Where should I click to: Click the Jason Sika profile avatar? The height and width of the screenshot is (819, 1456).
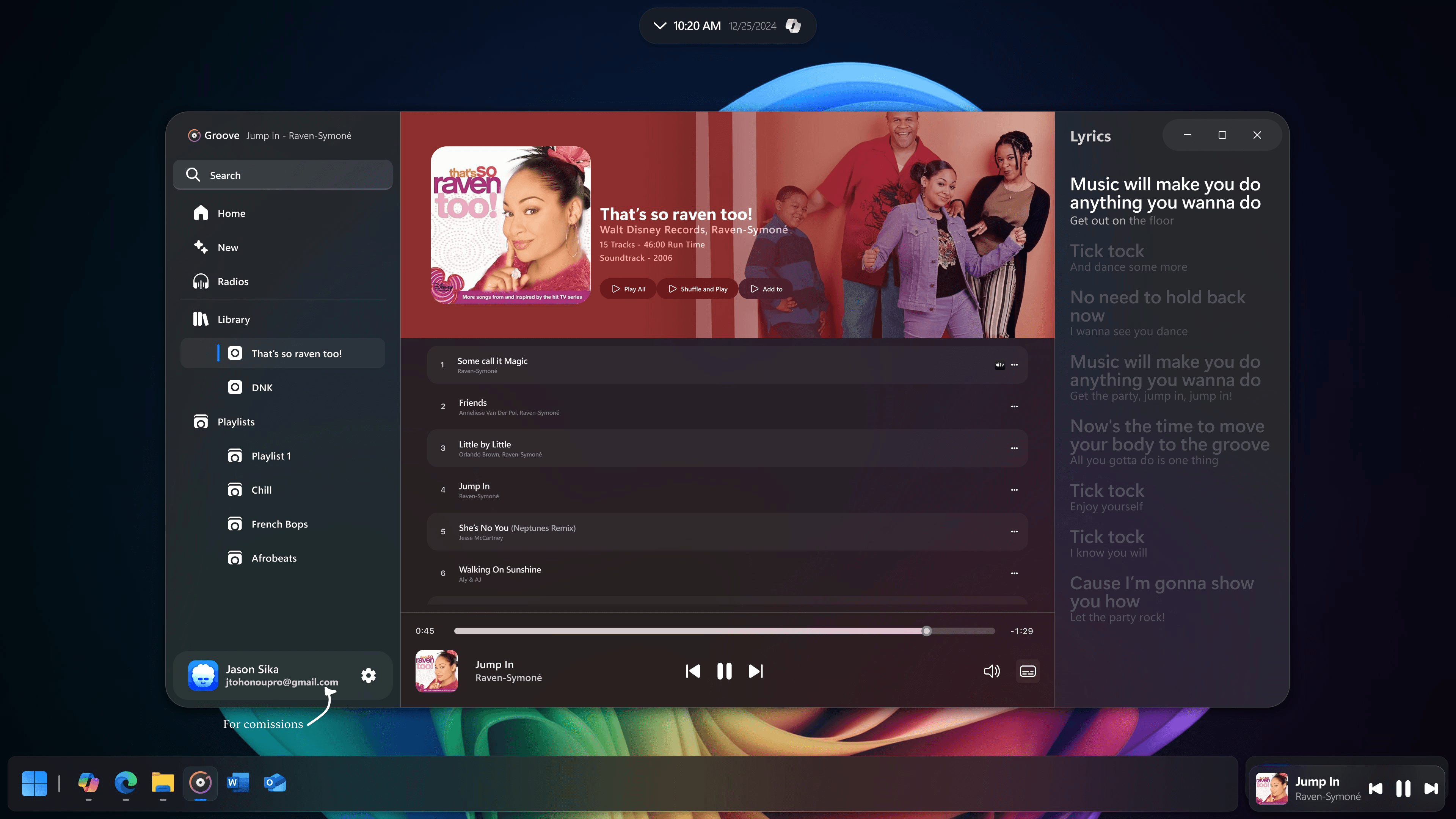(x=203, y=675)
